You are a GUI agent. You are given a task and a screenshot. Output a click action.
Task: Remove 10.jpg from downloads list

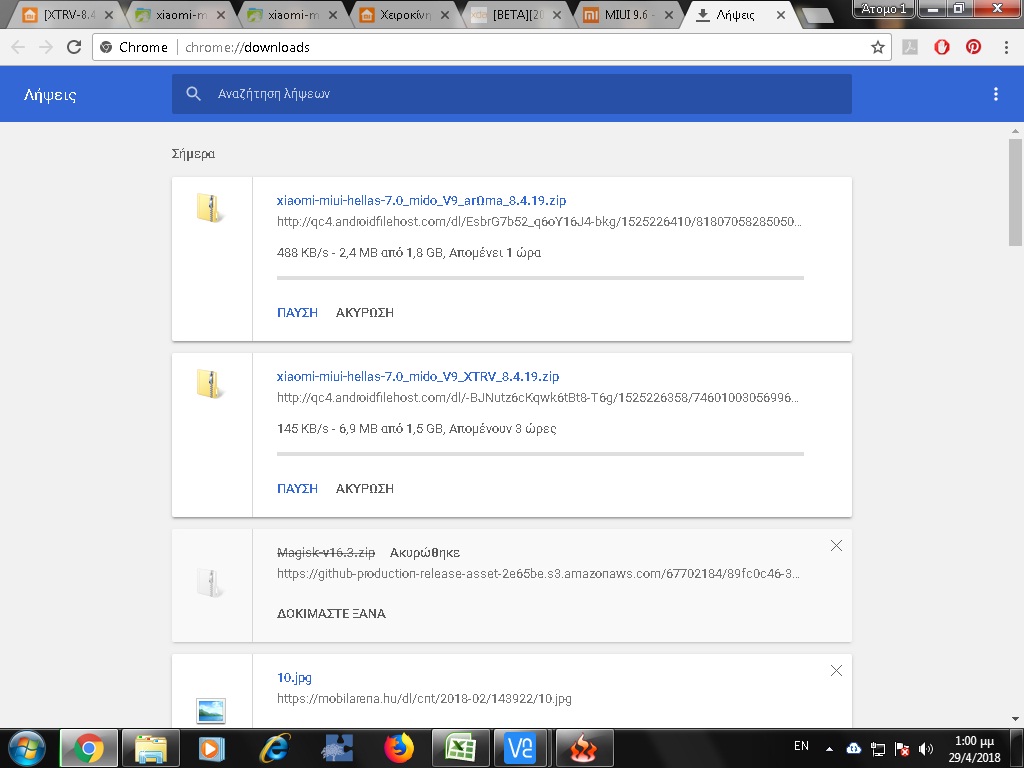tap(836, 670)
